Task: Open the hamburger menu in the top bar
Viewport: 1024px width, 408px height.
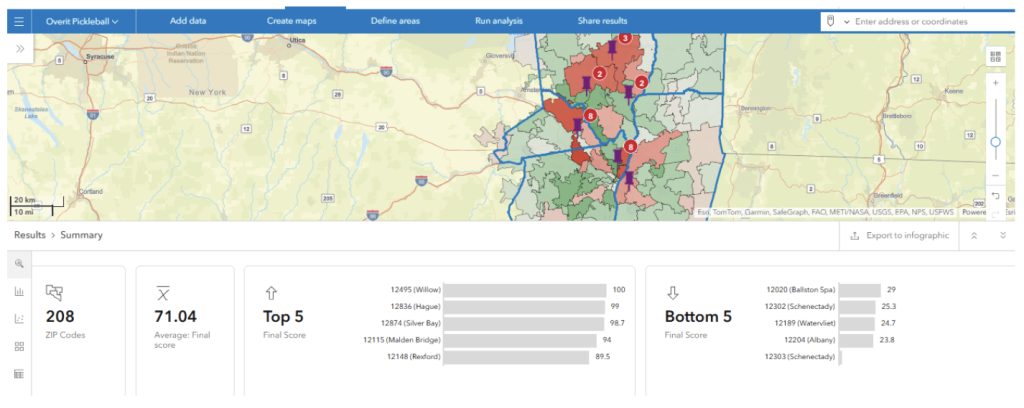Action: tap(19, 21)
